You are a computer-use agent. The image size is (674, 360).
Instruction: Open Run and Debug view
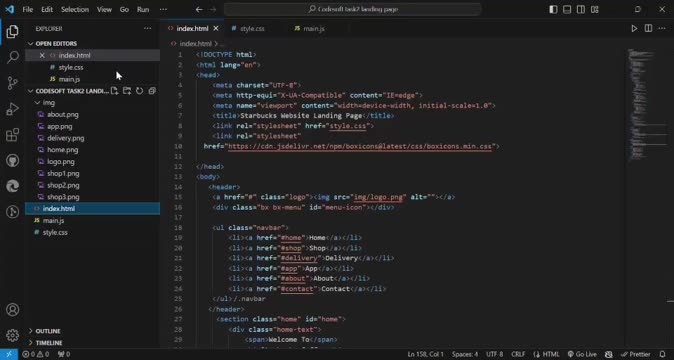tap(13, 109)
